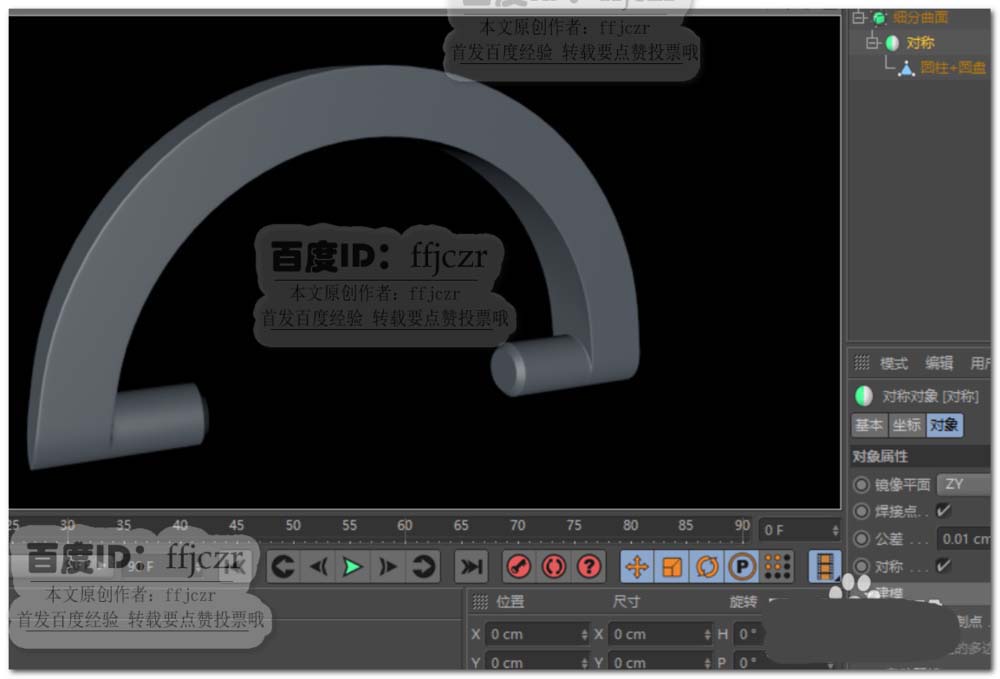Click the polygon object triangle icon
The height and width of the screenshot is (679, 1000).
(906, 68)
